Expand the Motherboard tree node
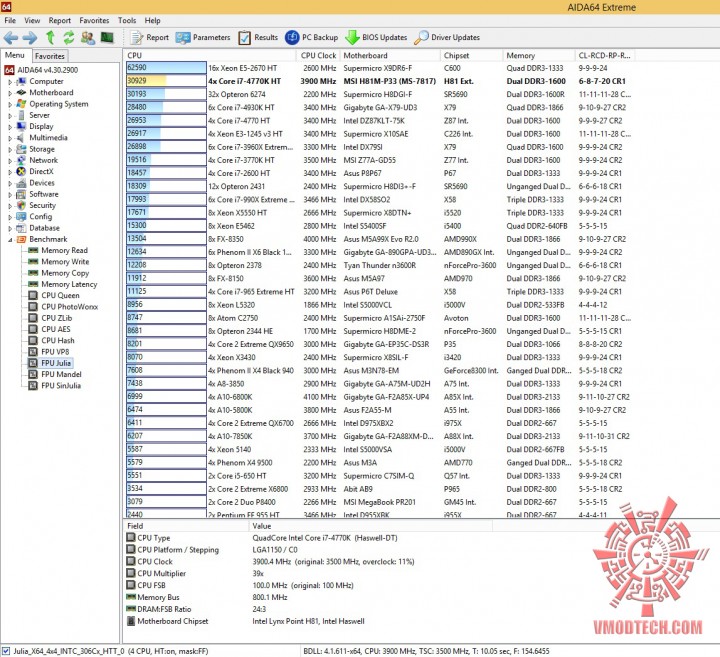The height and width of the screenshot is (657, 720). click(10, 93)
